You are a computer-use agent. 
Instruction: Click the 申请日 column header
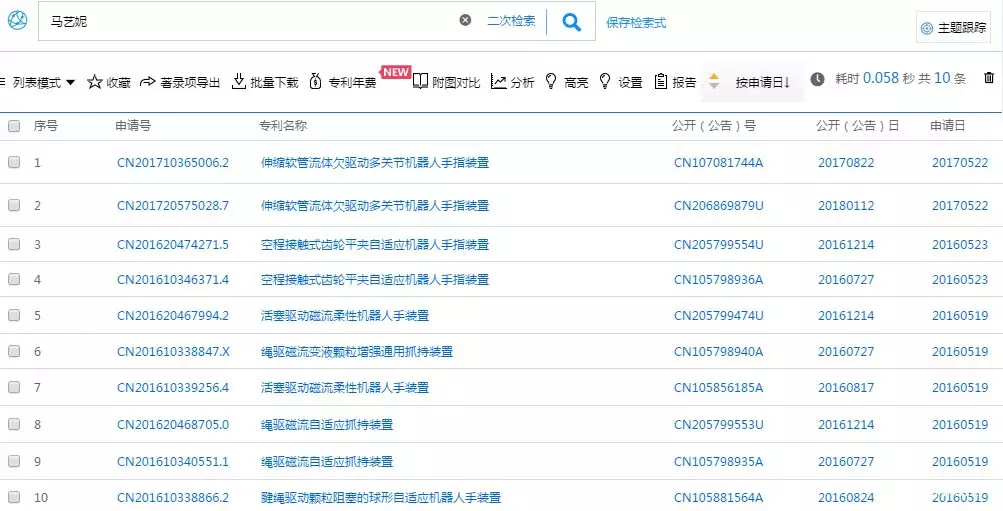(947, 125)
